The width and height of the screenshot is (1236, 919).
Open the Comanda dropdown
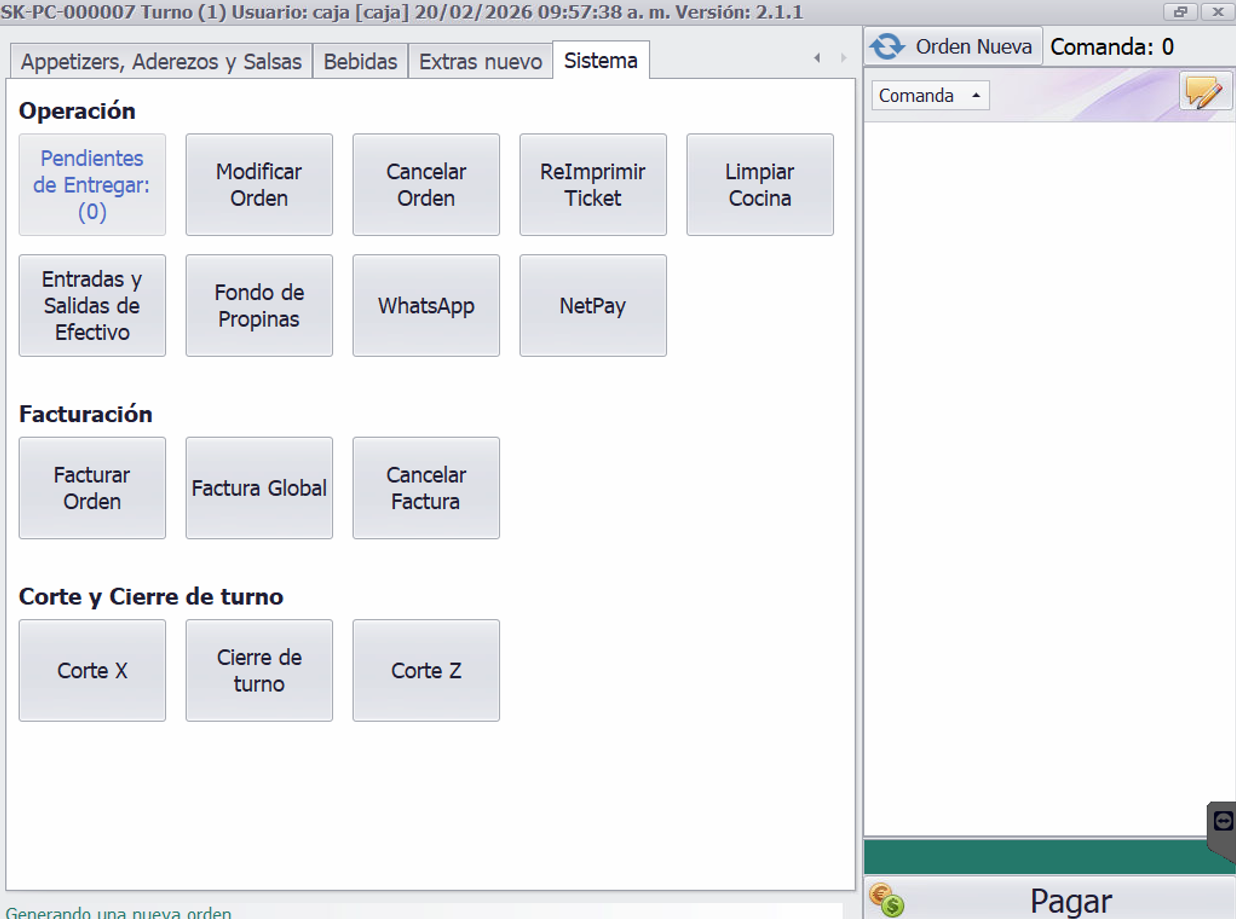930,96
